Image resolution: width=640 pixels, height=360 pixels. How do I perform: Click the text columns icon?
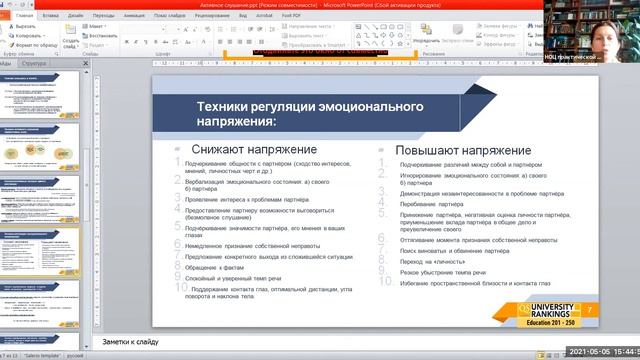pyautogui.click(x=262, y=42)
